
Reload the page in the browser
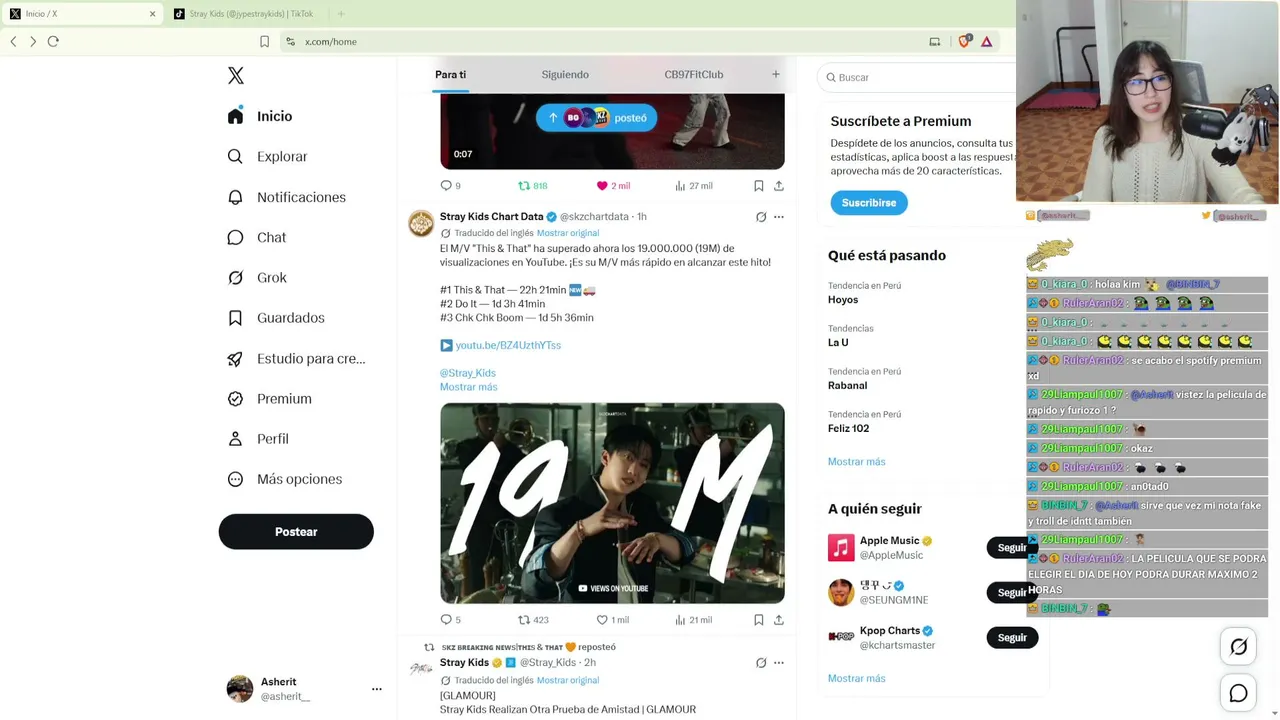[x=53, y=42]
